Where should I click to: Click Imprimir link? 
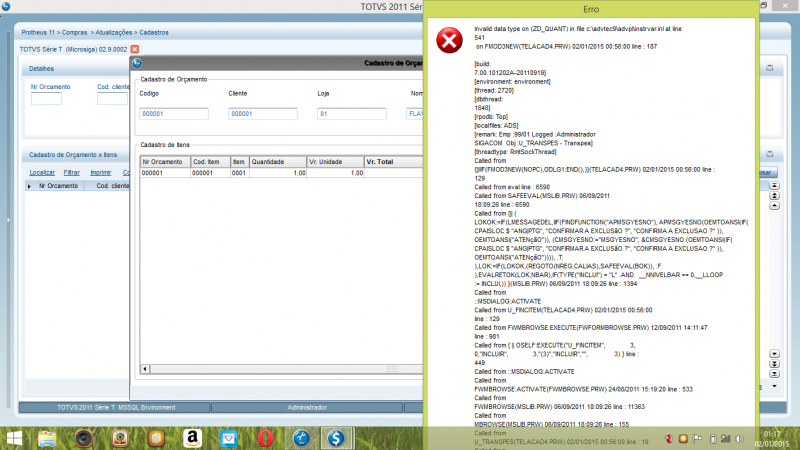(x=101, y=172)
